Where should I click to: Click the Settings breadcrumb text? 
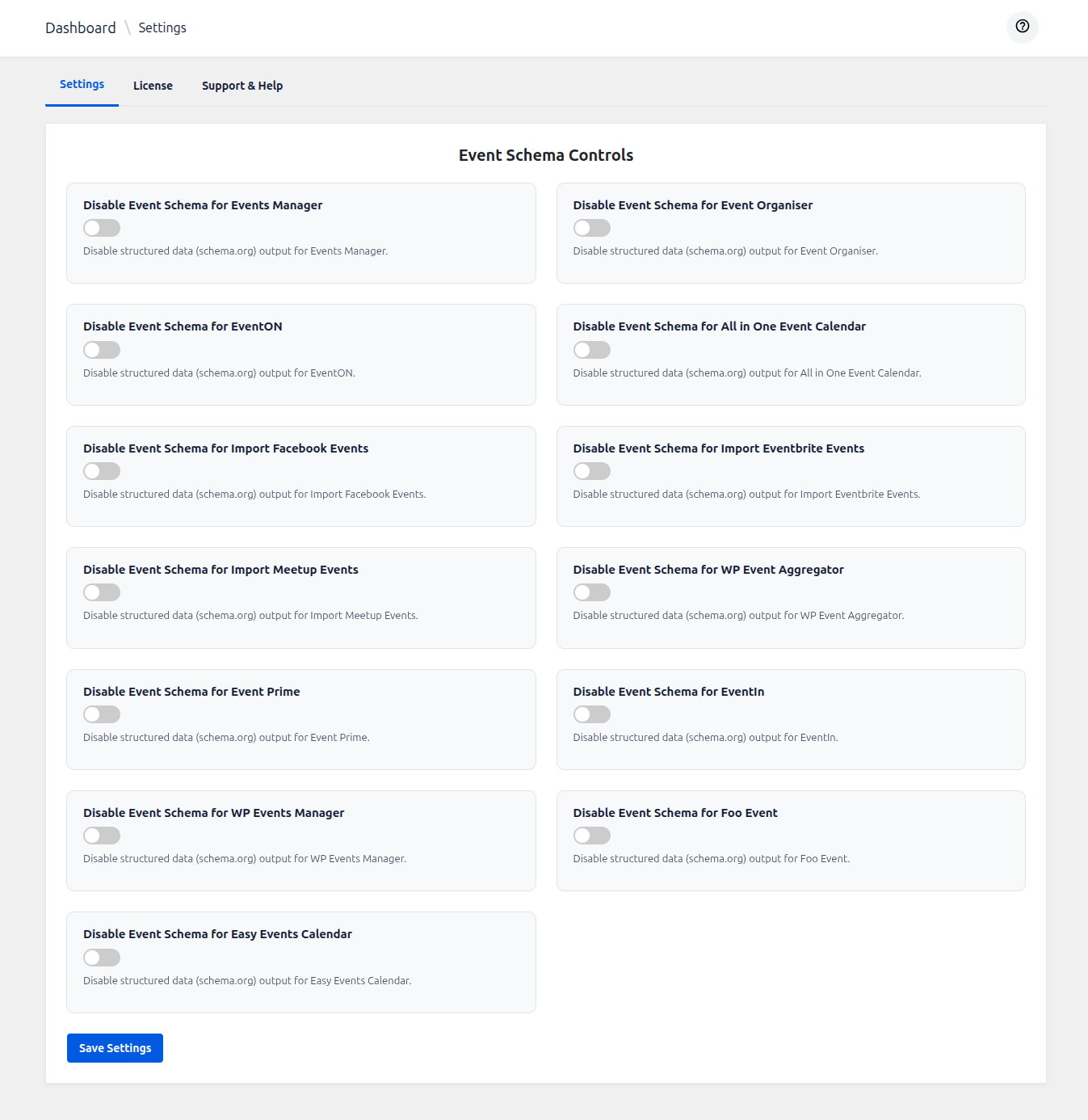[162, 27]
